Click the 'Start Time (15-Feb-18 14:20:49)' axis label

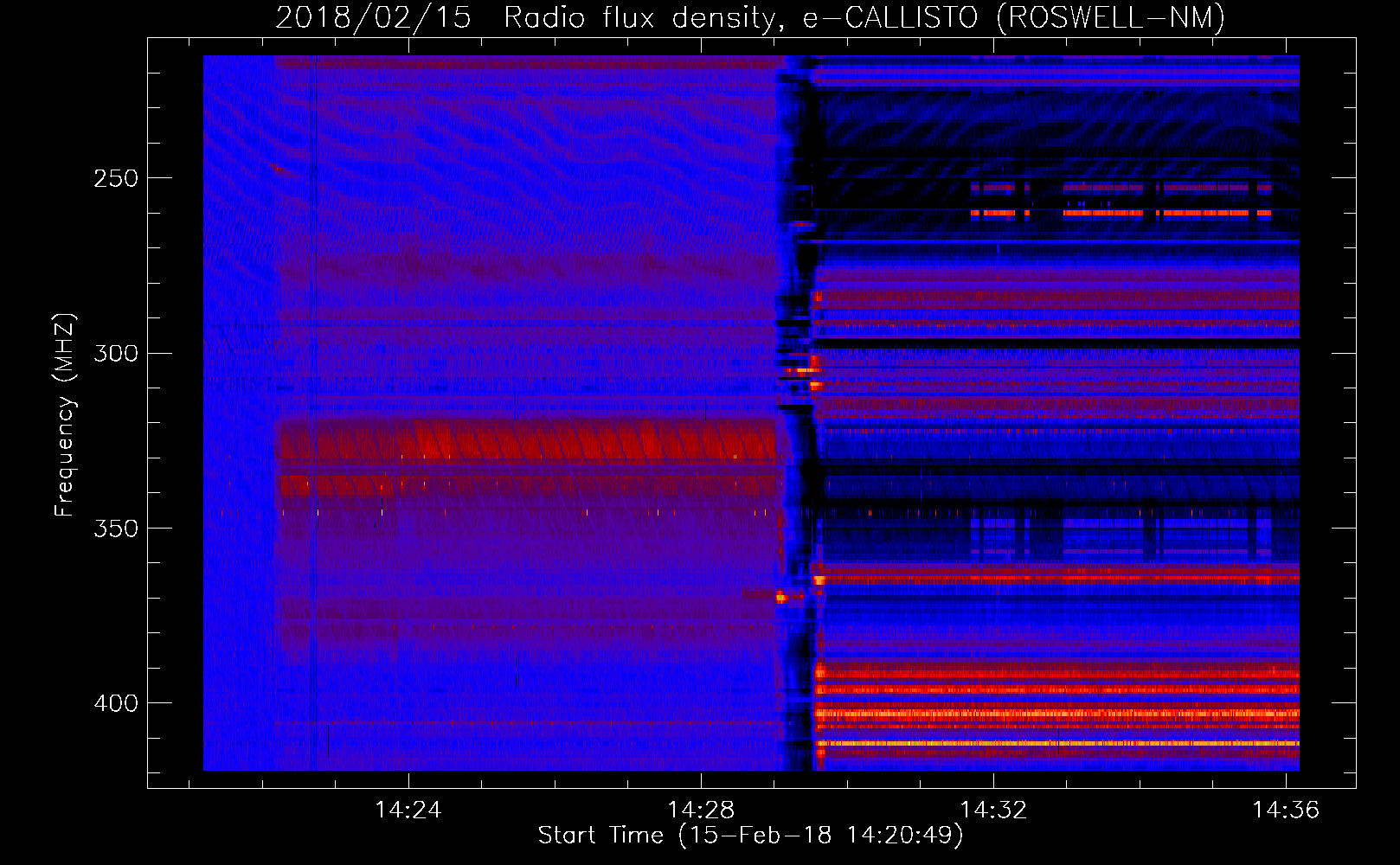pos(751,836)
